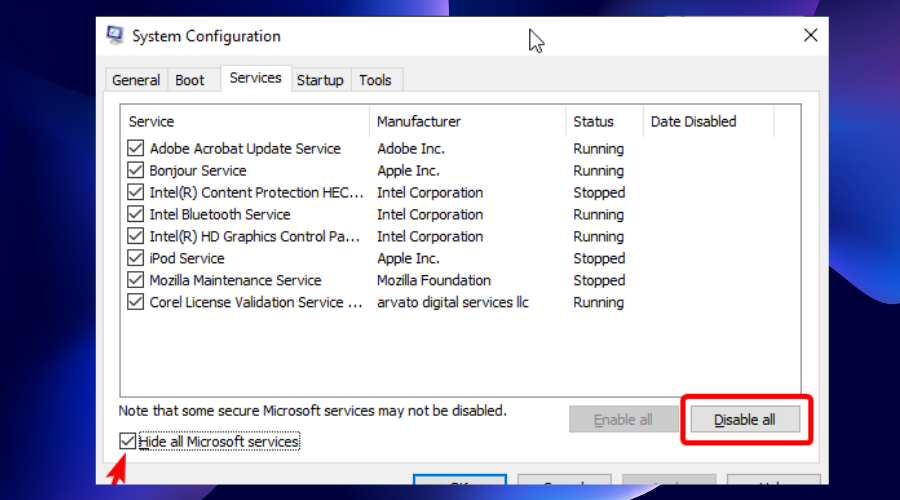
Task: Click the Running status of Corel License Validation
Action: tap(598, 302)
